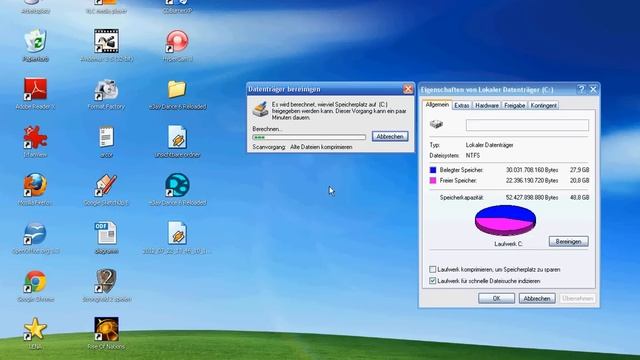
Task: Open the eJay Dance 6 Reloaded folder
Action: [x=177, y=89]
